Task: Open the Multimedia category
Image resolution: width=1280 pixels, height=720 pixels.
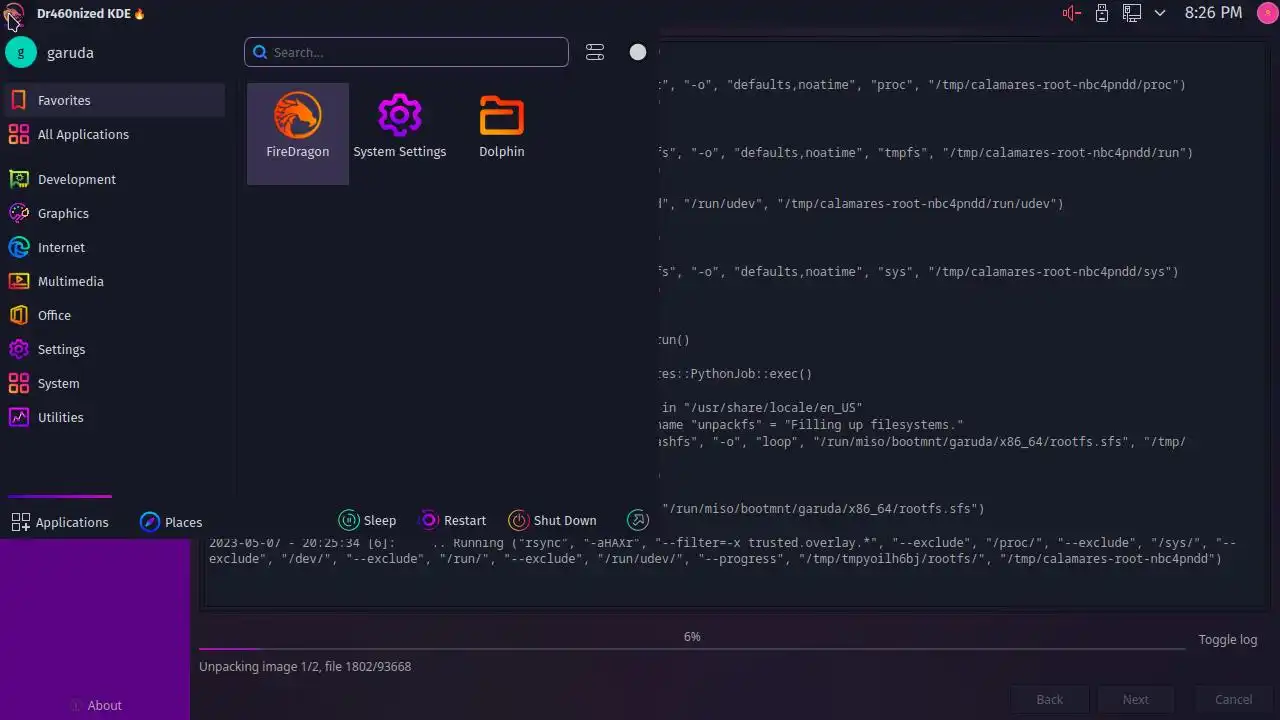Action: tap(115, 281)
